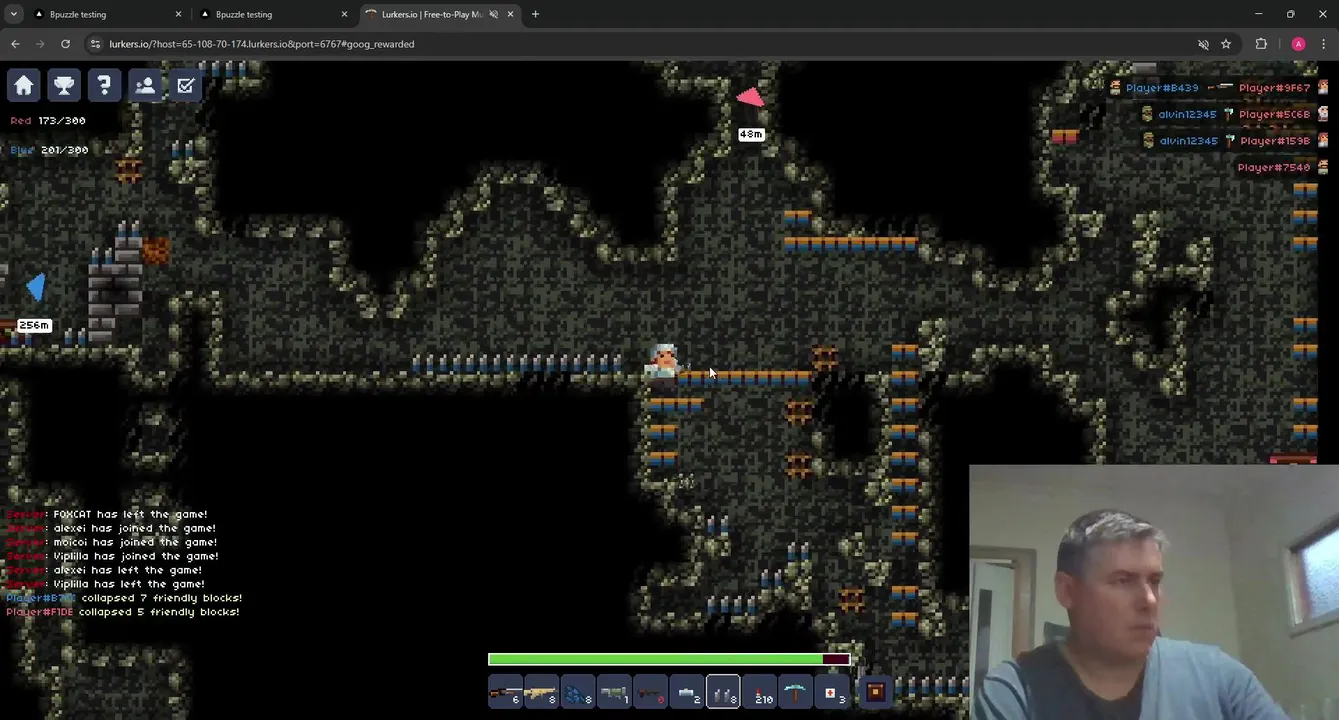Viewport: 1339px width, 720px height.
Task: Open the players list icon
Action: (x=145, y=85)
